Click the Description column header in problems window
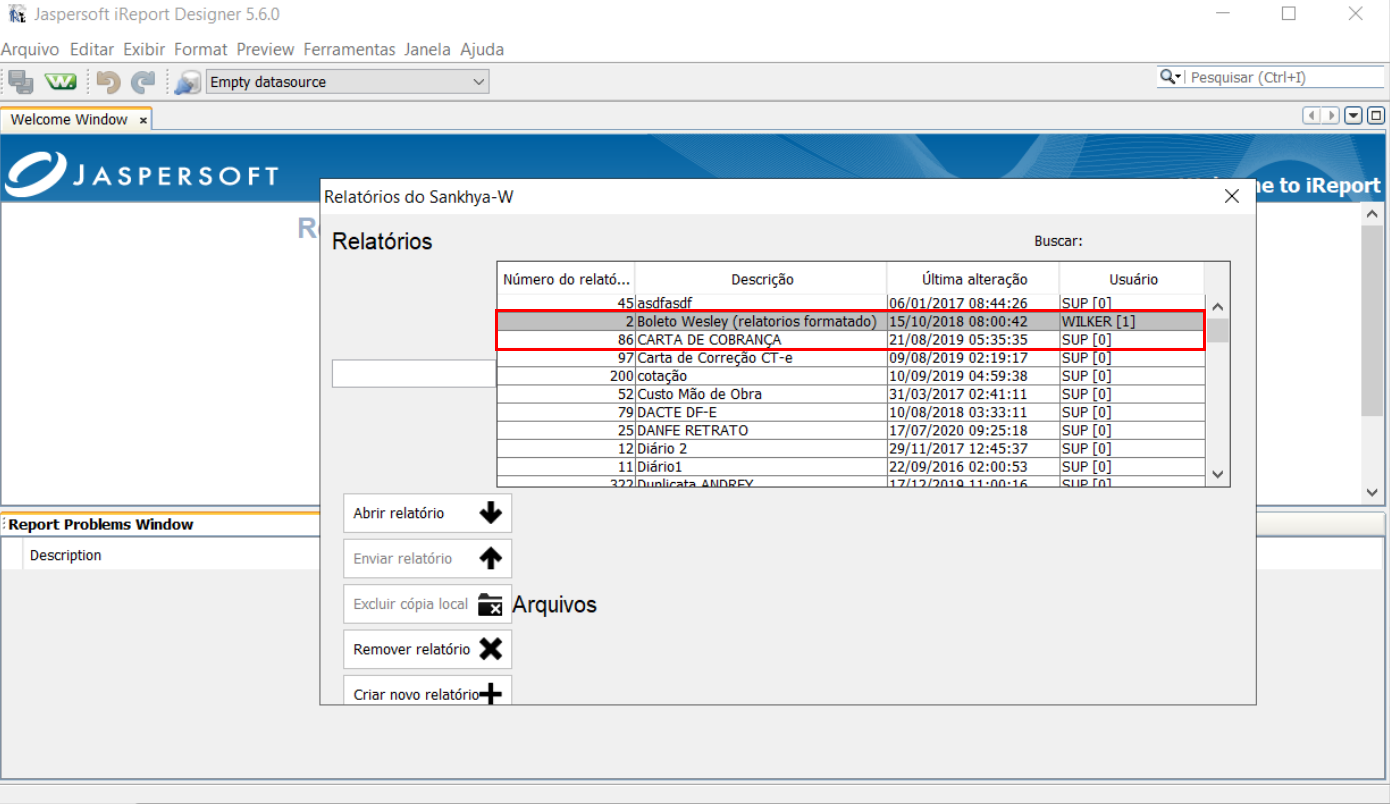Viewport: 1390px width, 804px height. coord(66,555)
